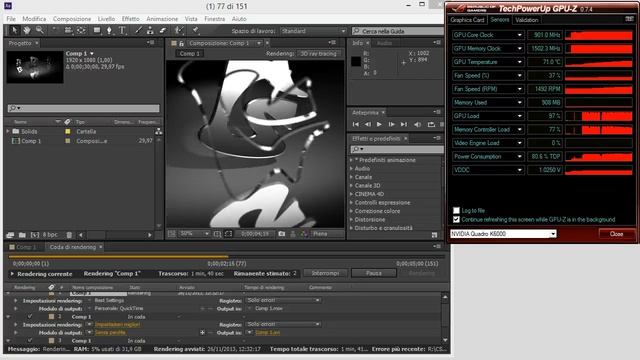Select the Rectangle shape tool
Viewport: 640px width, 360px height.
pyautogui.click(x=97, y=30)
